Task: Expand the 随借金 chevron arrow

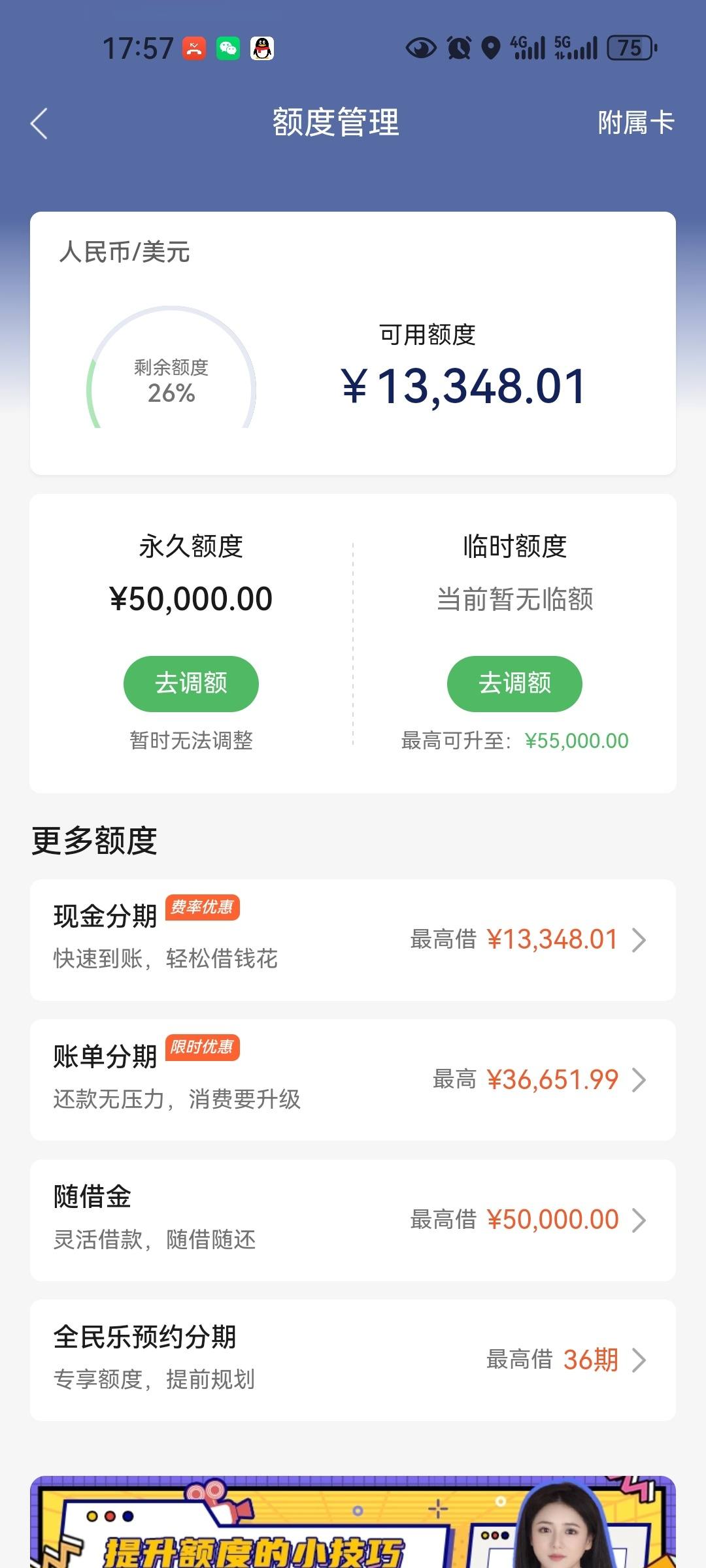Action: point(639,1220)
